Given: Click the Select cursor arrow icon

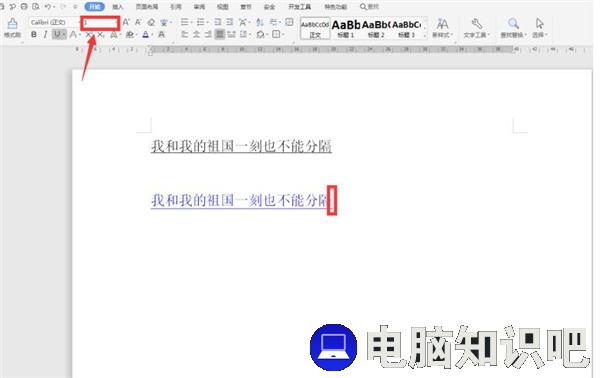Looking at the screenshot, I should 540,24.
